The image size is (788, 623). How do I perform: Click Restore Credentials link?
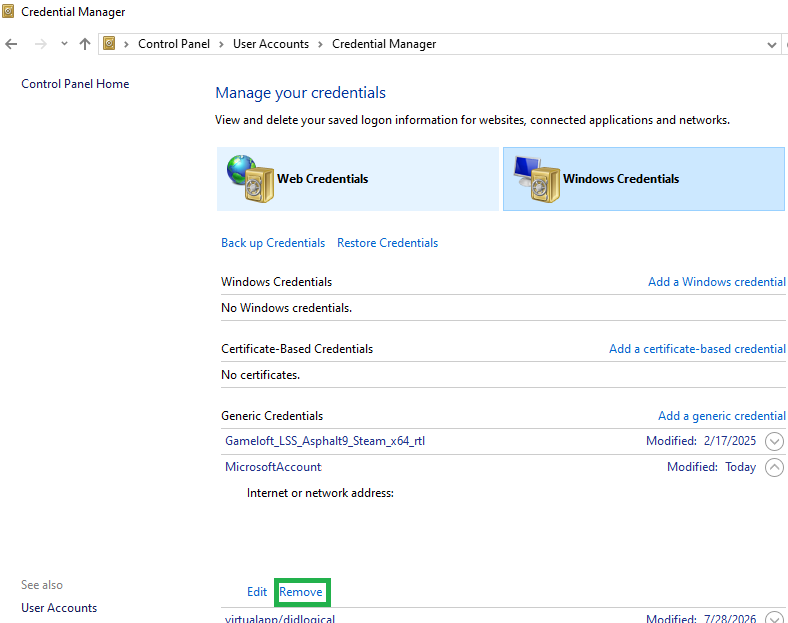click(x=387, y=243)
